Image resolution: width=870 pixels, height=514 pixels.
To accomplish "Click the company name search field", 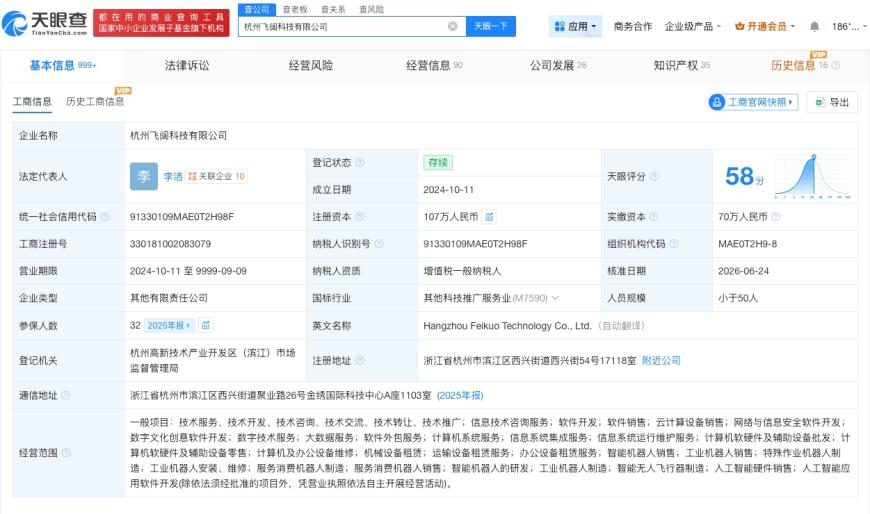I will click(x=344, y=26).
